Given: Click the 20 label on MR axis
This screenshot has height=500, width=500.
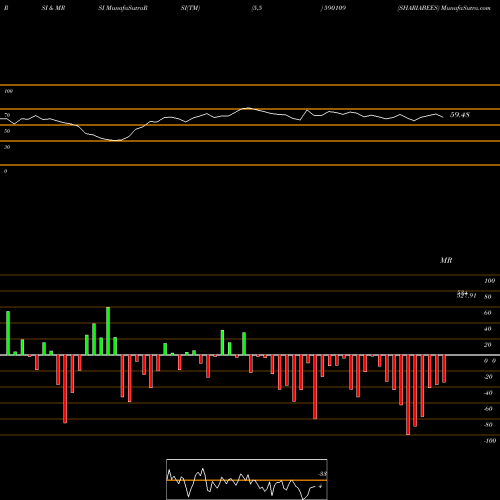Looking at the screenshot, I should (x=488, y=345).
